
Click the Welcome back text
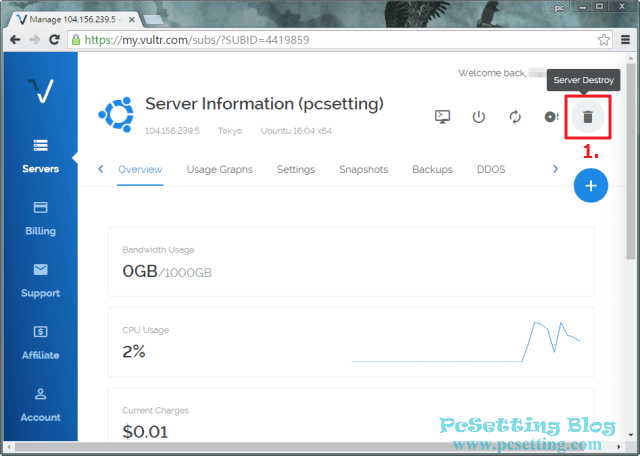492,73
